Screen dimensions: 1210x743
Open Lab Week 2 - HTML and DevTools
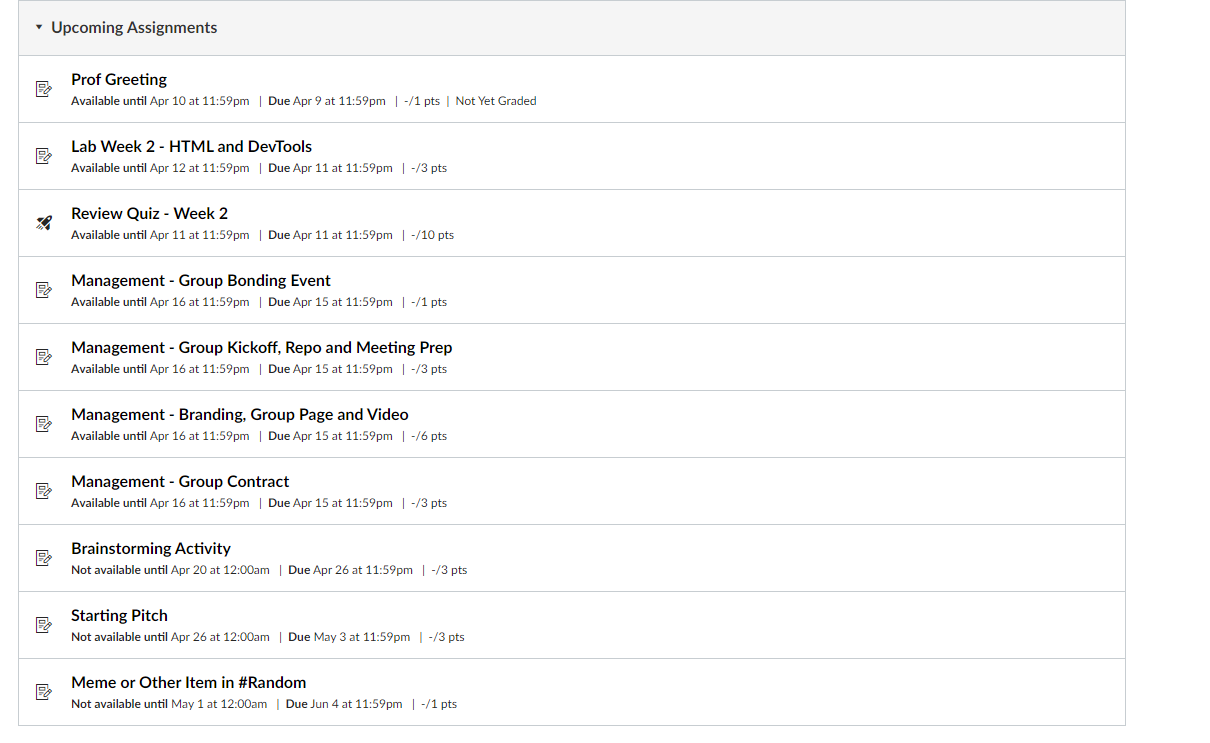click(x=191, y=146)
